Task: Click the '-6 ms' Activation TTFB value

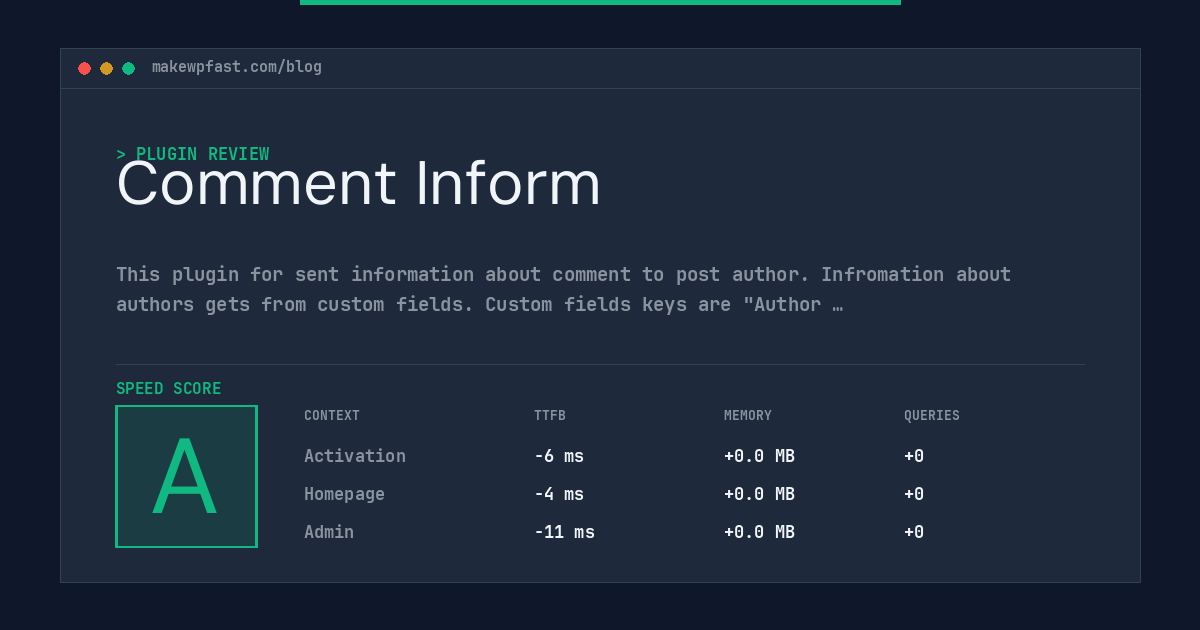Action: 559,456
